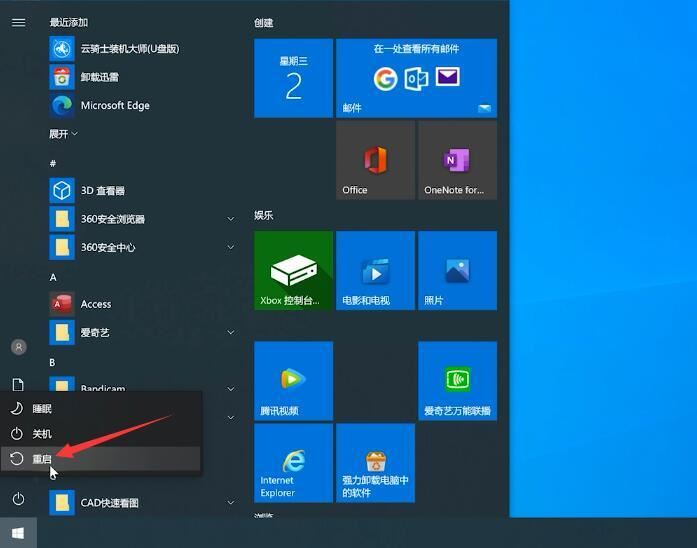This screenshot has height=548, width=697.
Task: Click Microsoft Edge in the recently added list
Action: tap(114, 105)
